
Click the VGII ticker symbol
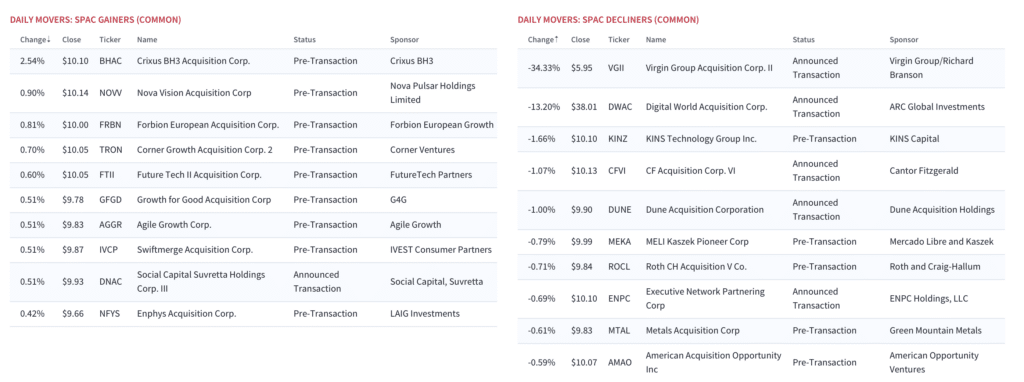pos(617,67)
